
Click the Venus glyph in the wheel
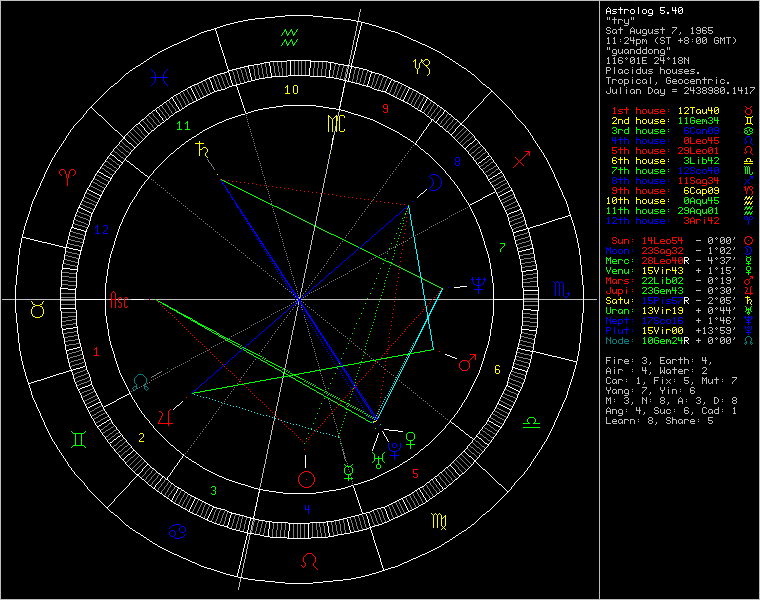411,440
